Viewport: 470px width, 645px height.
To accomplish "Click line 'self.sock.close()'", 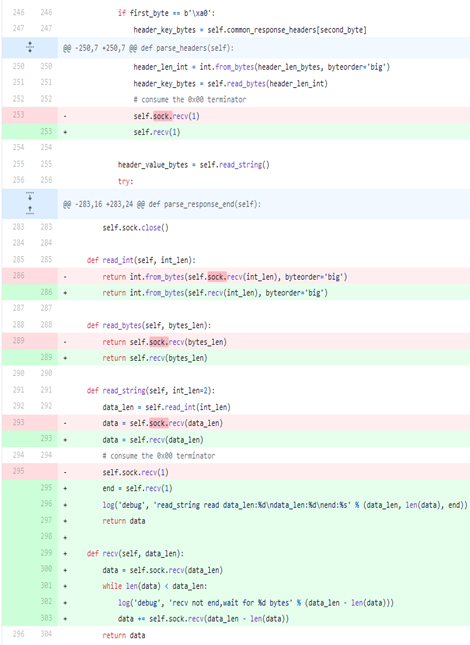I will (135, 227).
